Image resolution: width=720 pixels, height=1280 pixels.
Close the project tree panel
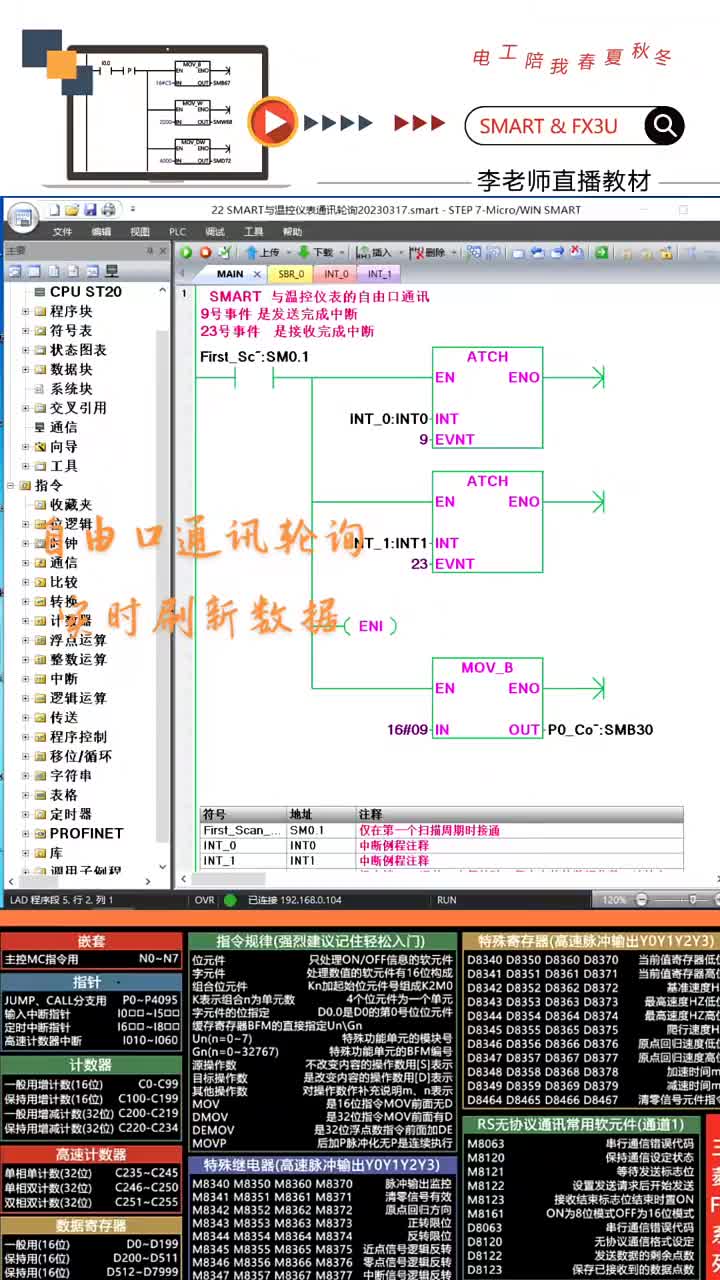[x=163, y=251]
